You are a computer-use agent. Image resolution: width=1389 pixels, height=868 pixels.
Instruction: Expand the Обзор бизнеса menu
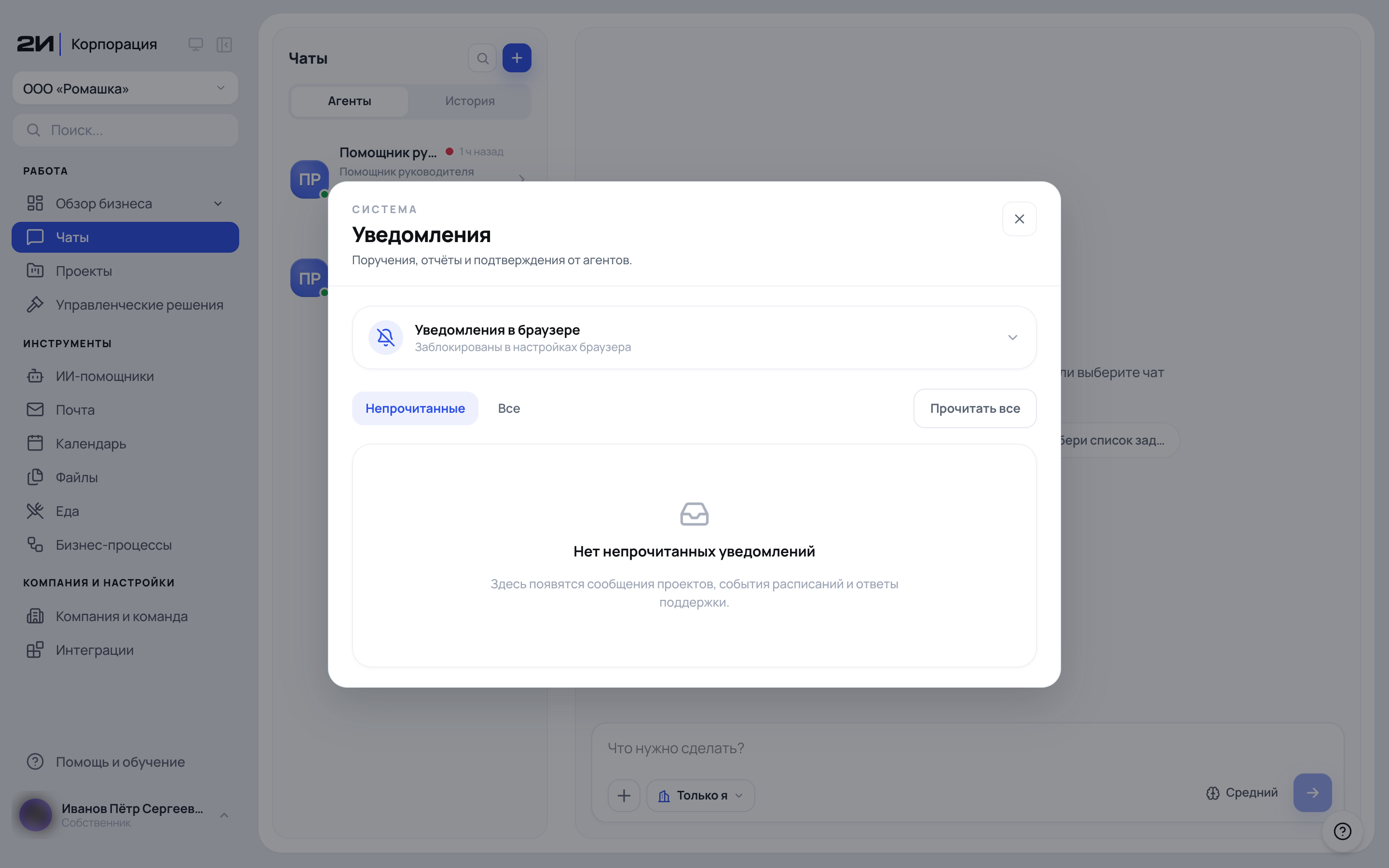(125, 203)
